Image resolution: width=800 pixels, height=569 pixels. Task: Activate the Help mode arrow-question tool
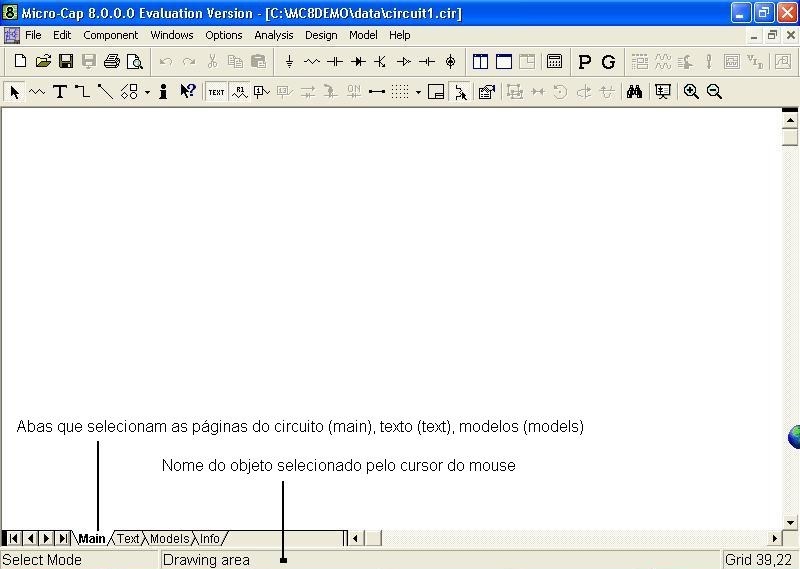click(x=187, y=92)
